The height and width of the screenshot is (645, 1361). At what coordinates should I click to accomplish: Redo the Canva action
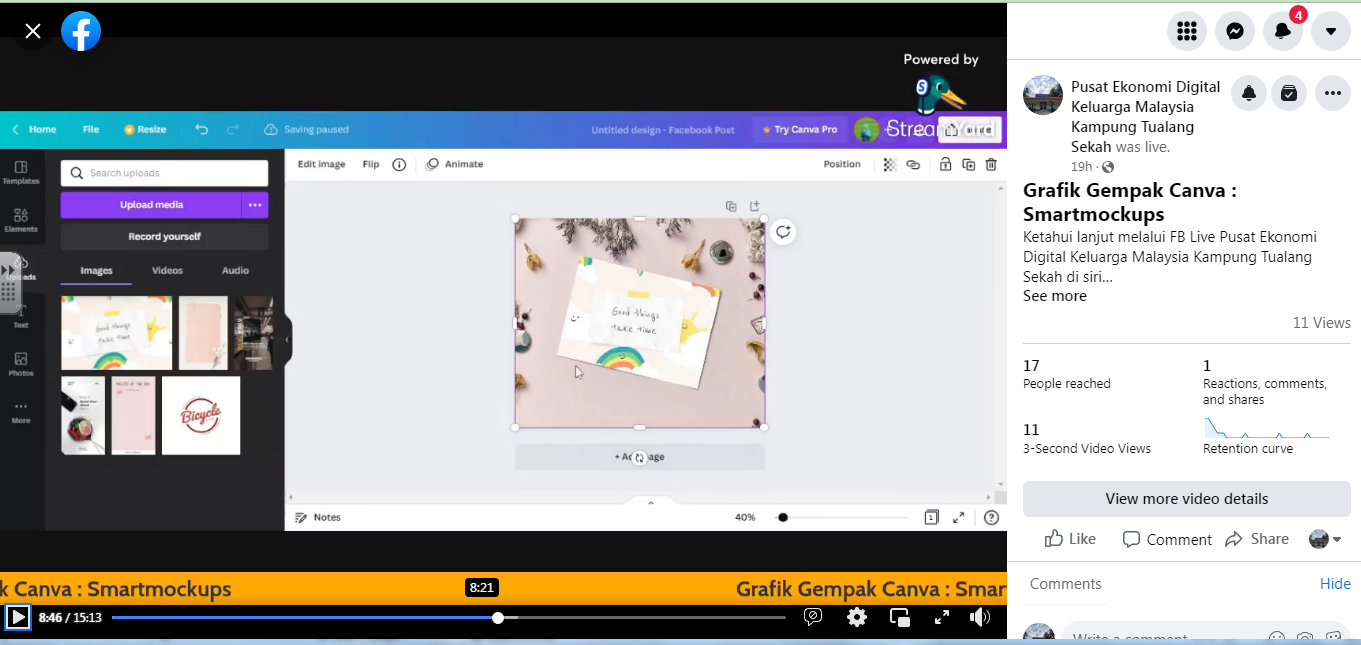(233, 129)
